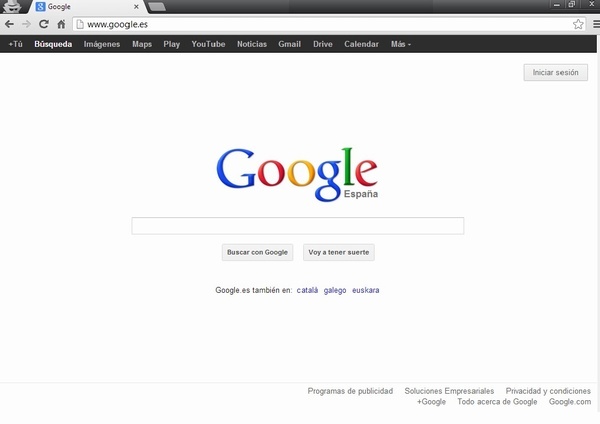Click the browser forward arrow
The width and height of the screenshot is (600, 424).
point(26,24)
